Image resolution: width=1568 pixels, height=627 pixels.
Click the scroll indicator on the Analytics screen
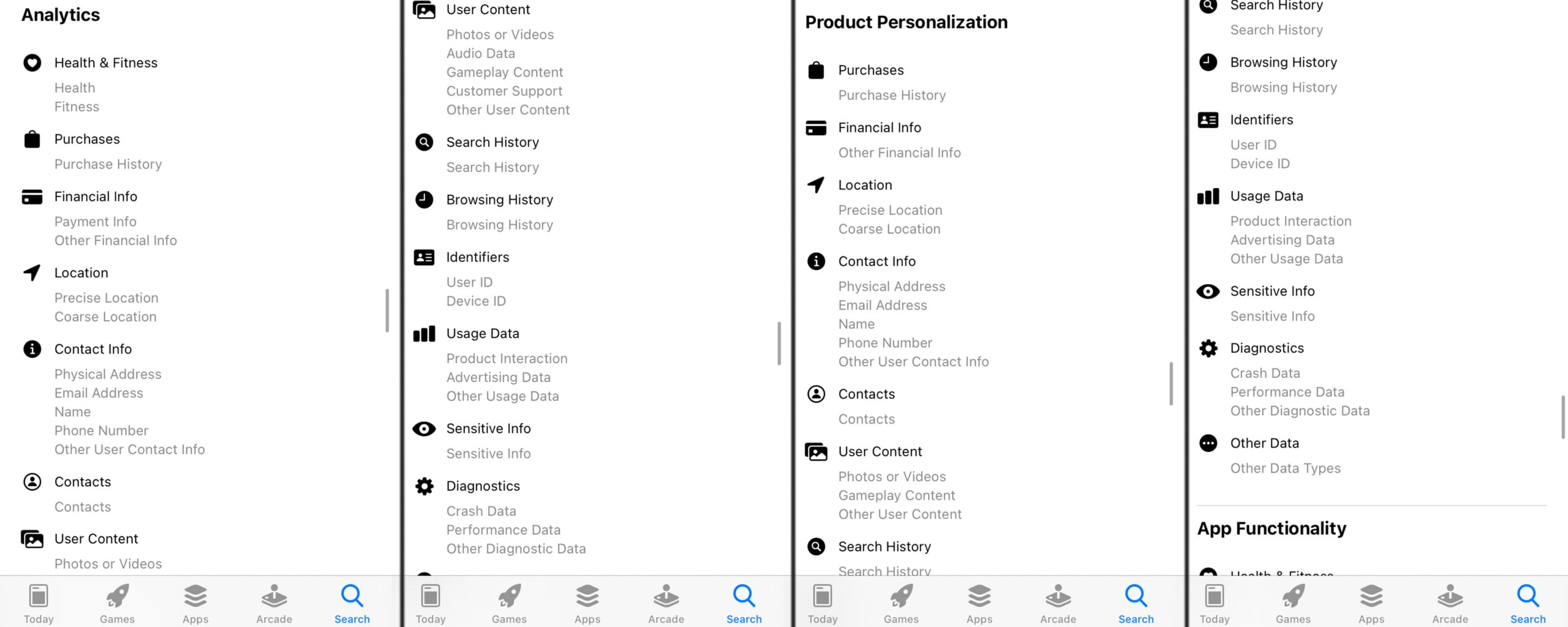387,310
